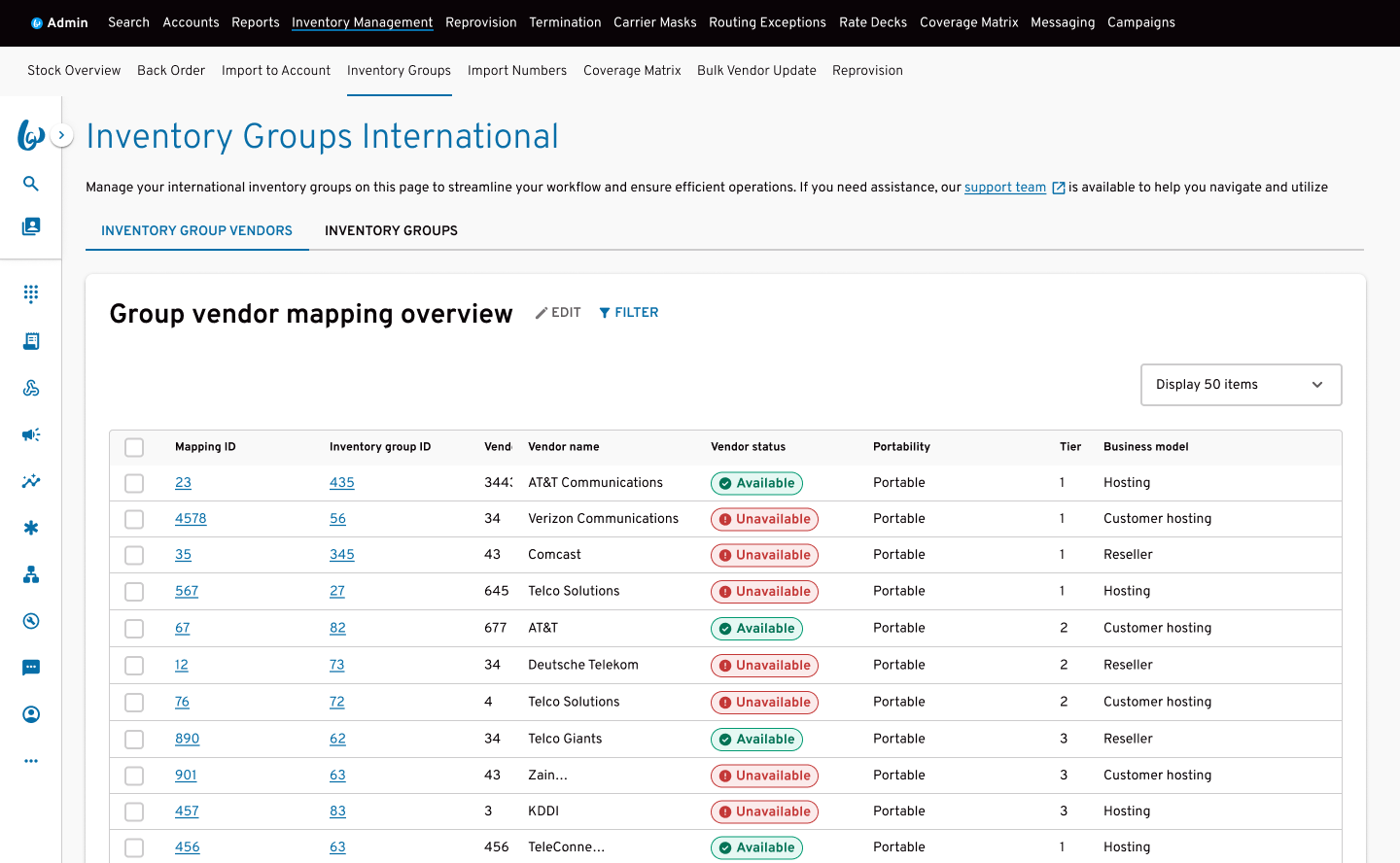Select the checkbox for mapping ID 4578
Image resolution: width=1400 pixels, height=863 pixels.
click(x=134, y=519)
